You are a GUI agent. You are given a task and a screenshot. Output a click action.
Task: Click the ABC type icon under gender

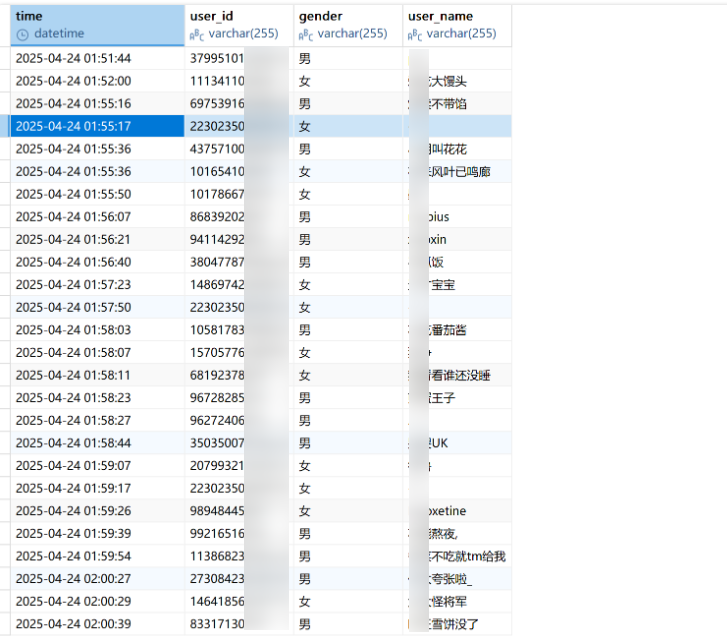click(306, 34)
